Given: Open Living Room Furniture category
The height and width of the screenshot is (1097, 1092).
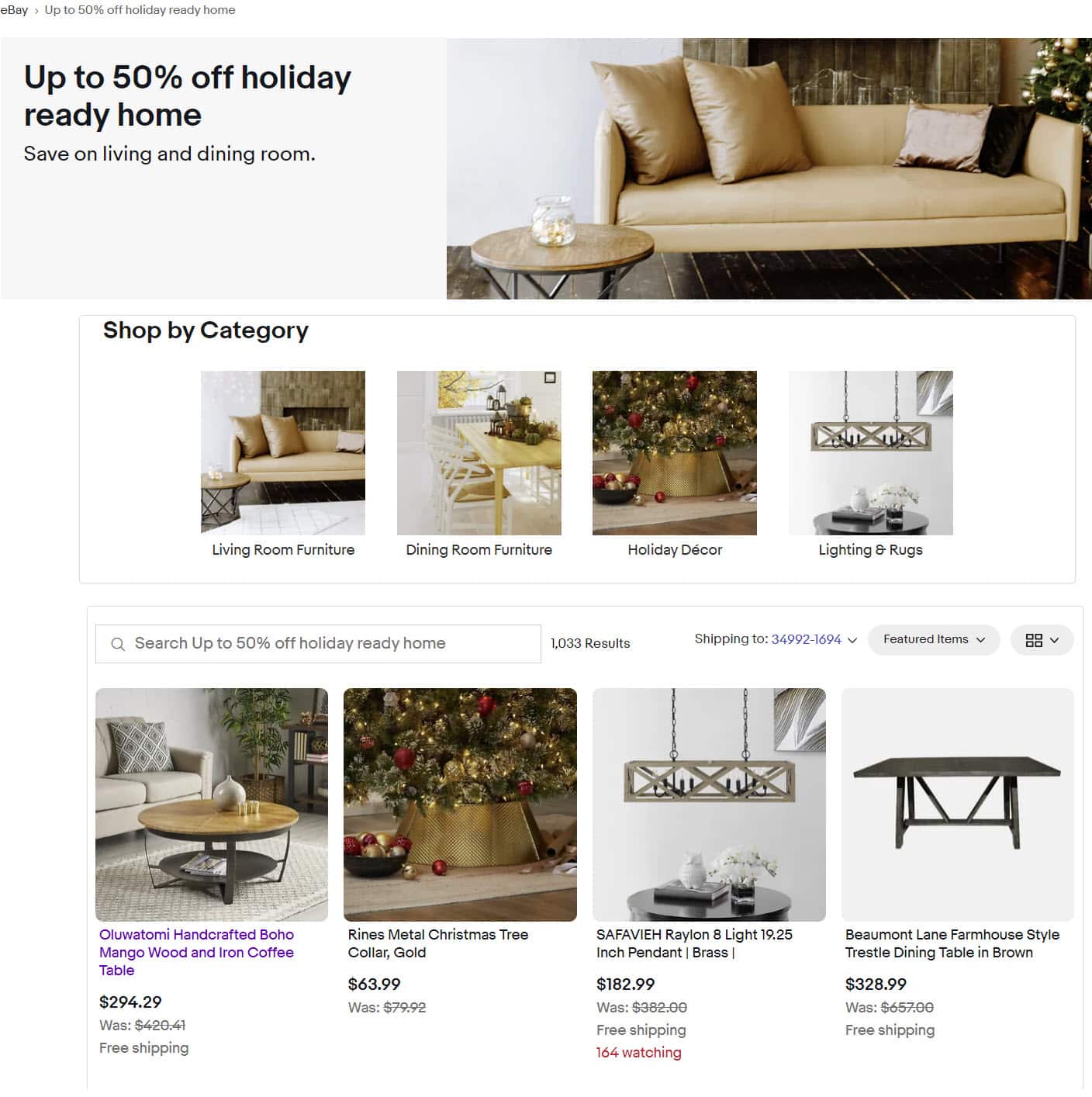Looking at the screenshot, I should (283, 549).
